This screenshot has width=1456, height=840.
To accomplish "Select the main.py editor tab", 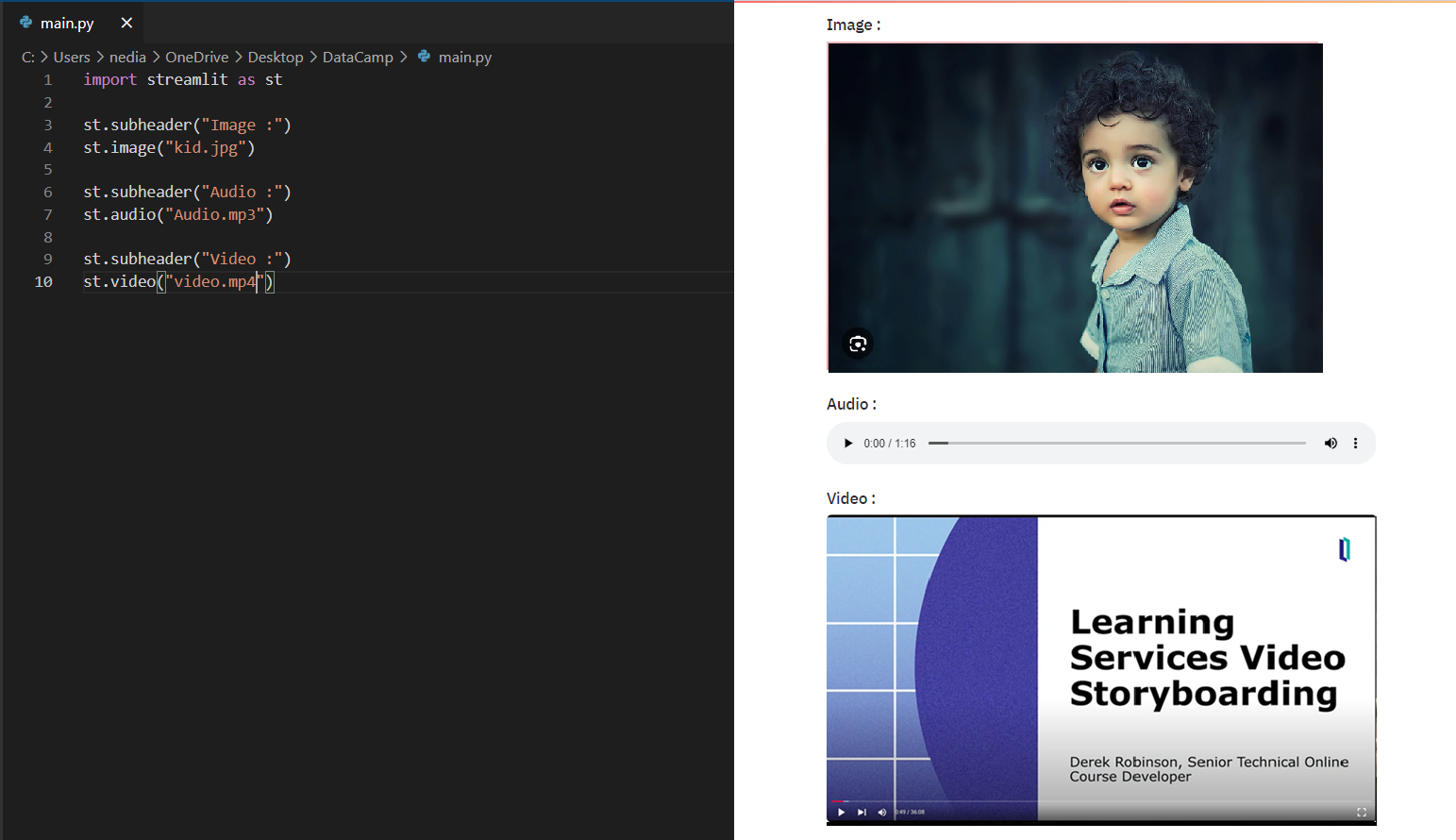I will 67,23.
